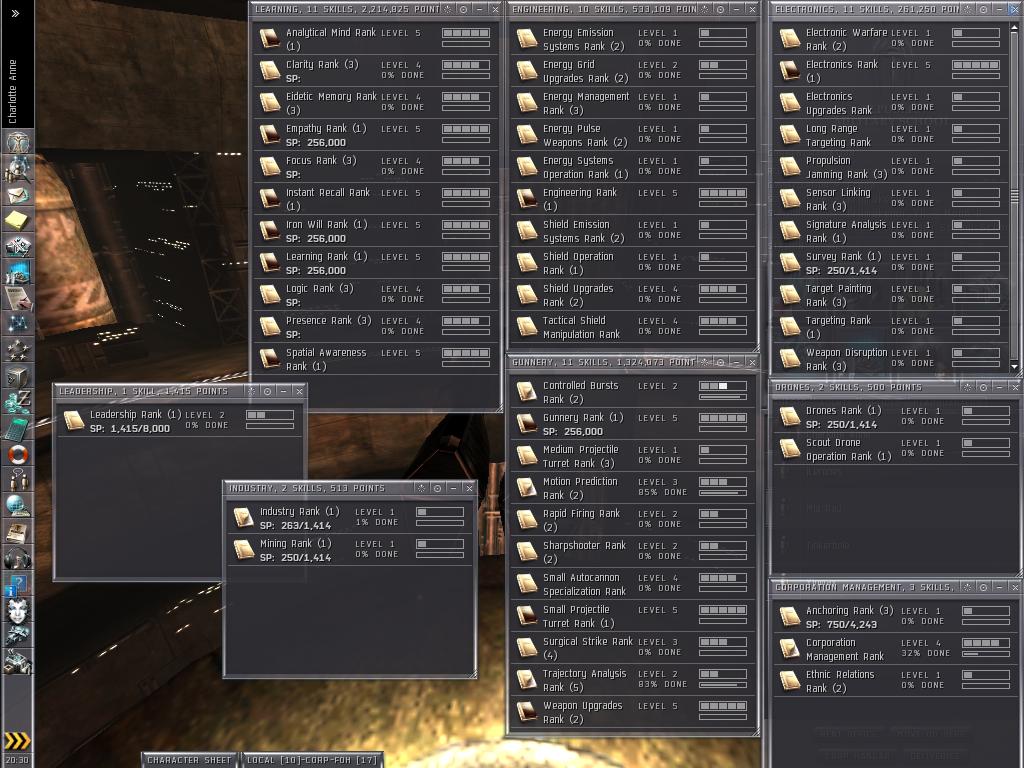The width and height of the screenshot is (1024, 768).
Task: Toggle pin circle on Drones window
Action: click(984, 387)
